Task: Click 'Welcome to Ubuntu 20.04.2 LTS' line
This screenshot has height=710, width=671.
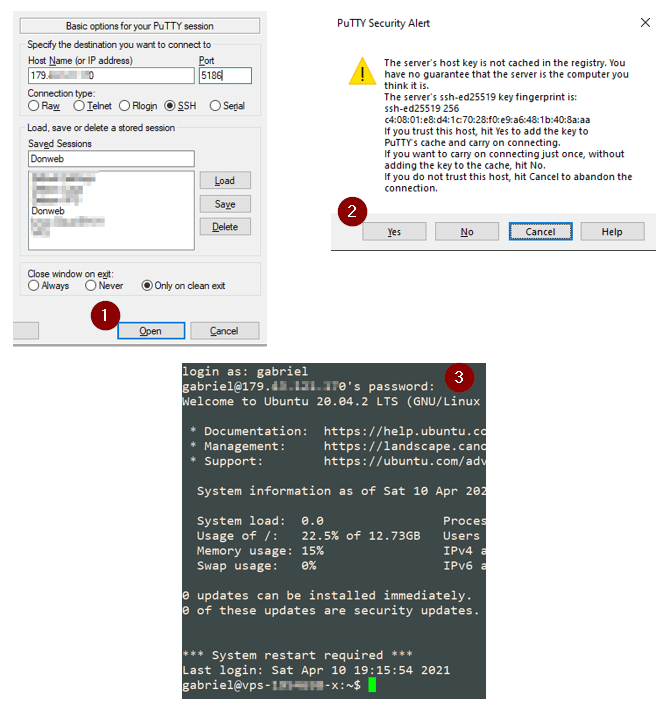Action: 331,402
